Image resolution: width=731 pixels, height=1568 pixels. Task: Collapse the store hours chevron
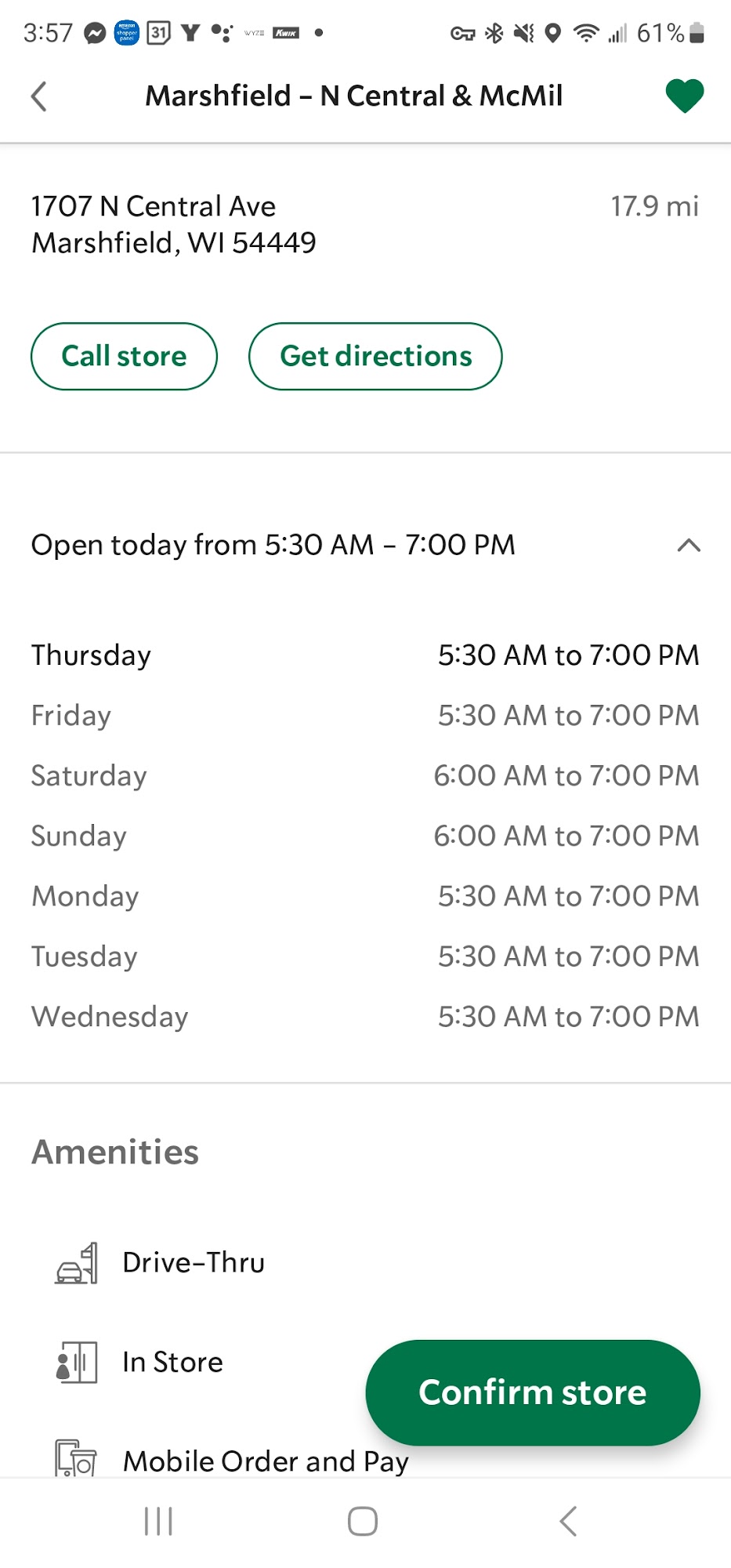[x=688, y=546]
